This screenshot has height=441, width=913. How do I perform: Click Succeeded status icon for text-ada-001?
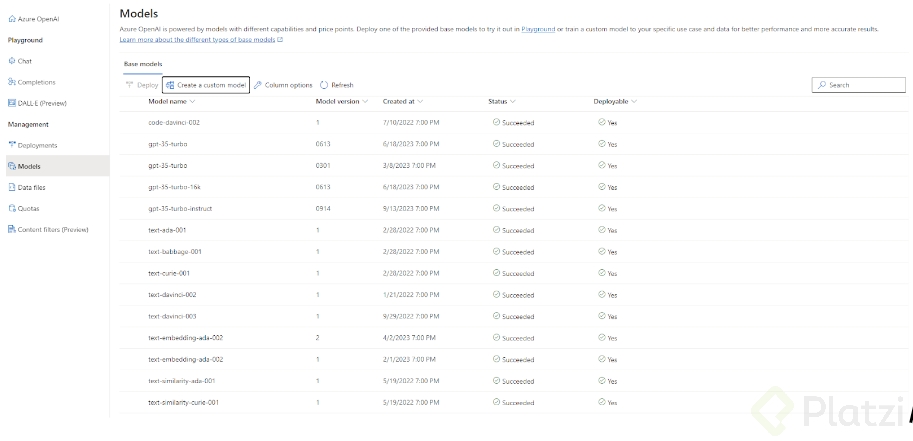point(496,230)
